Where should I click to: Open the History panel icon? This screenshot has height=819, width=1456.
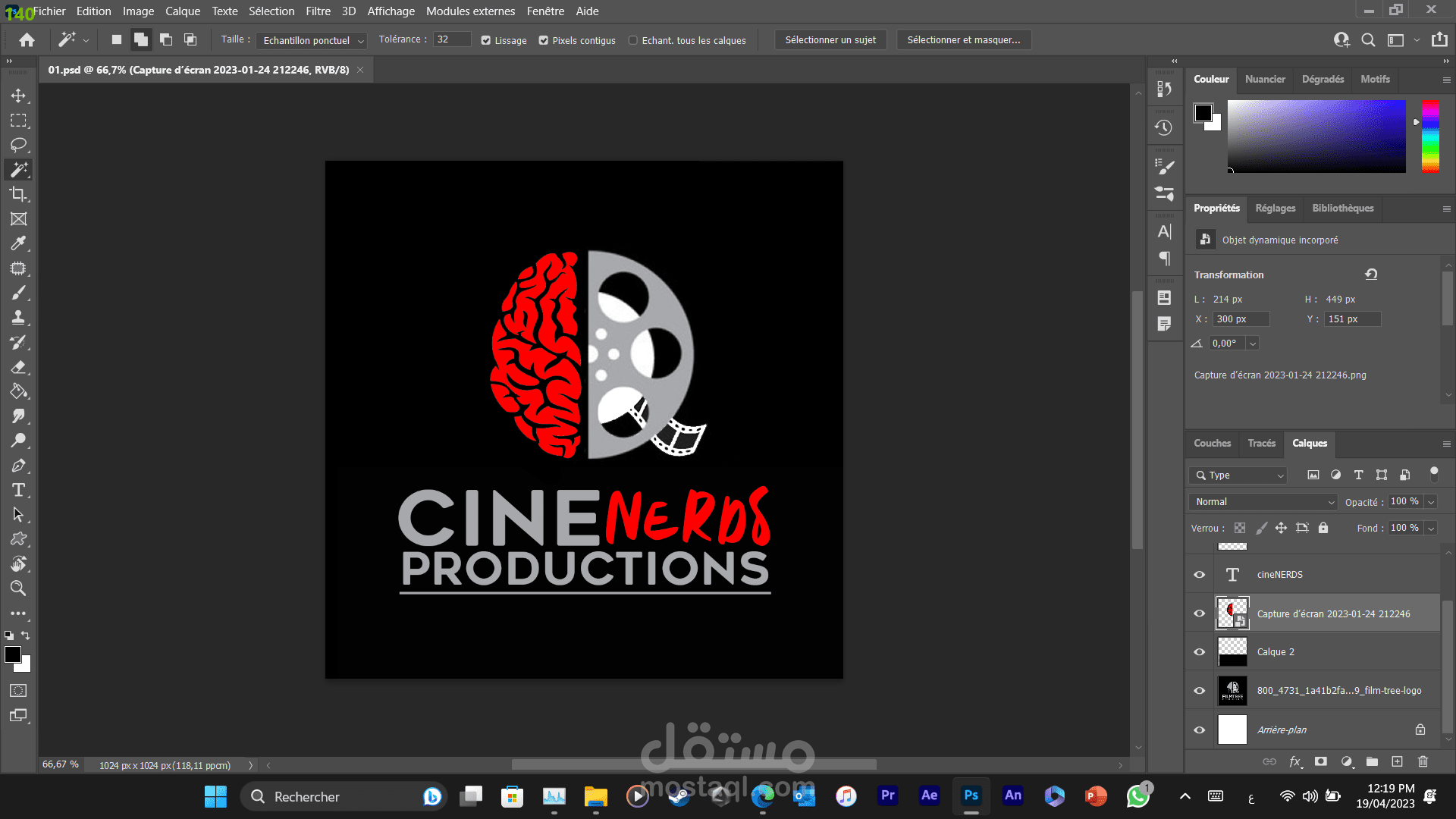pos(1163,128)
